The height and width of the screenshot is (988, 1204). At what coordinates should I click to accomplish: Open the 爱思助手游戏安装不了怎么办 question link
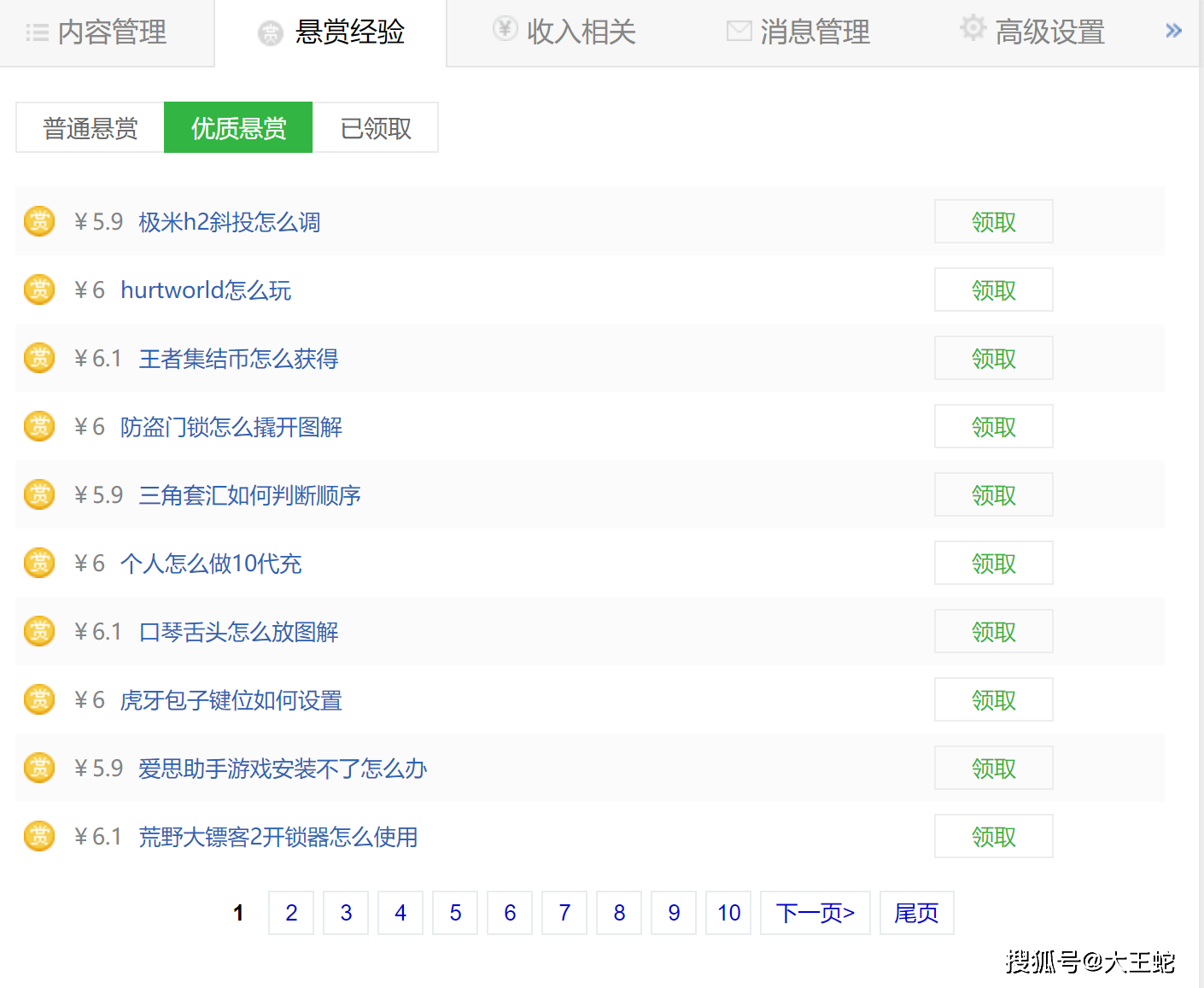(283, 769)
